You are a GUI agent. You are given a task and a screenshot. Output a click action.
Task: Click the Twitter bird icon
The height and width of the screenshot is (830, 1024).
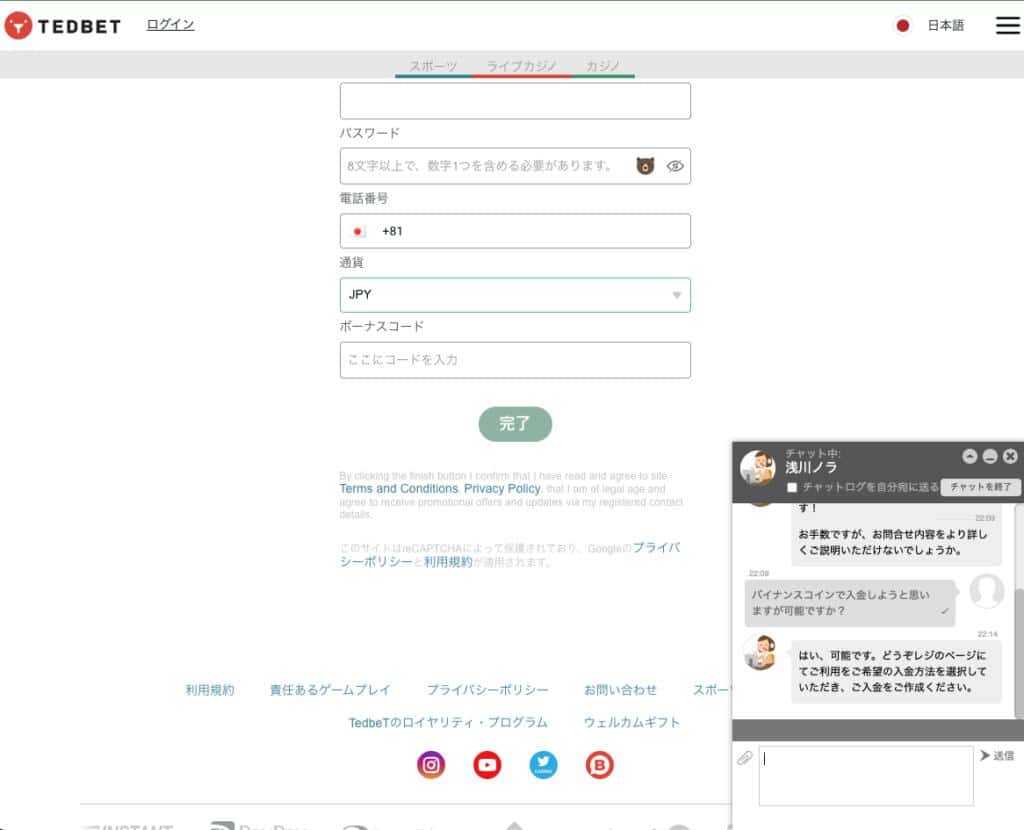543,764
